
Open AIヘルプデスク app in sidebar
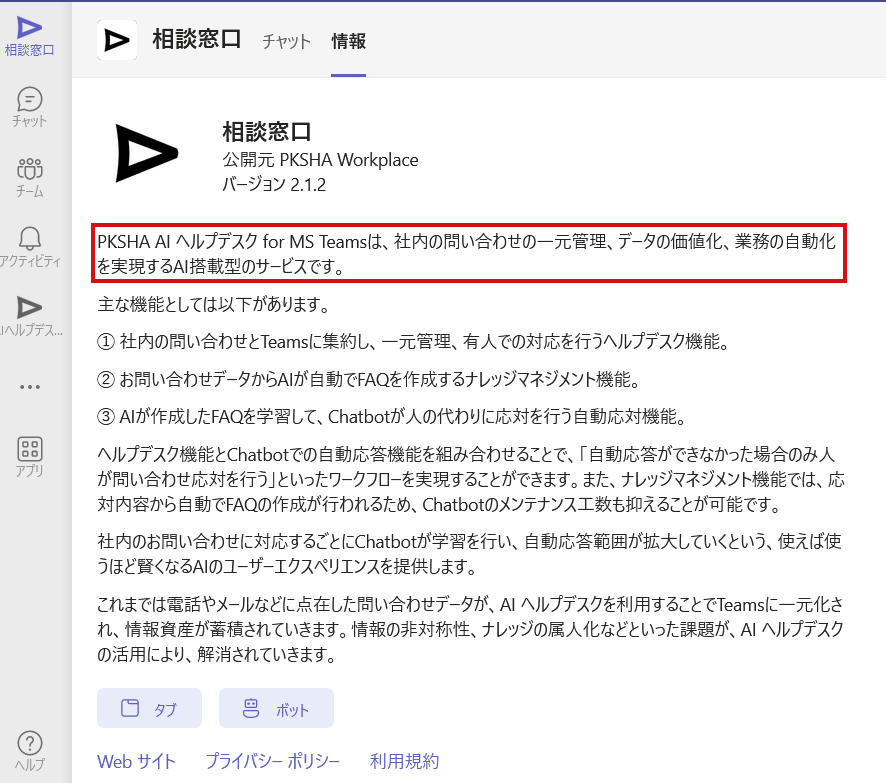[29, 316]
